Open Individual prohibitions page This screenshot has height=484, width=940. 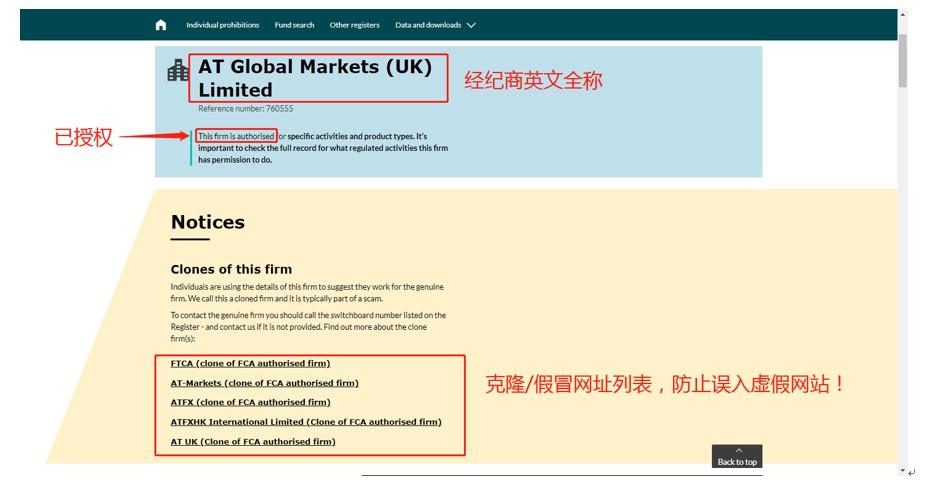pos(222,25)
